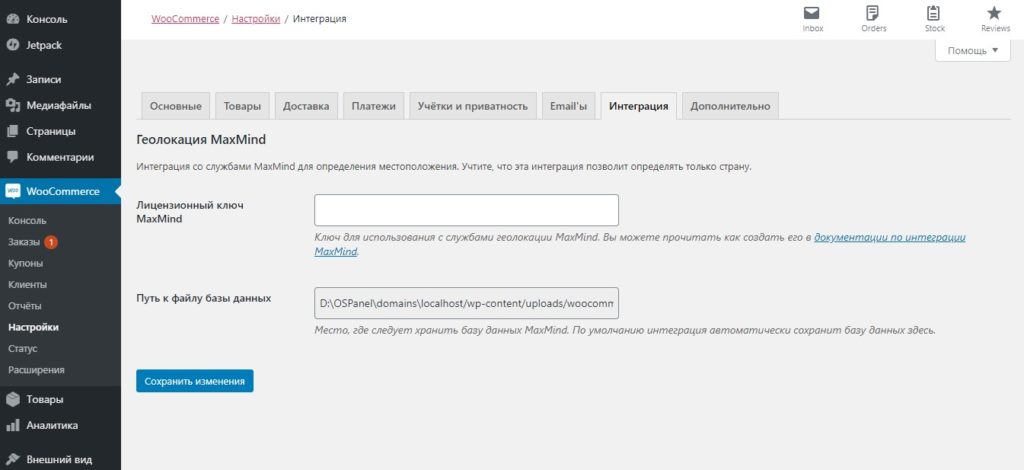Click the Комментарии speech bubble icon

(12, 157)
